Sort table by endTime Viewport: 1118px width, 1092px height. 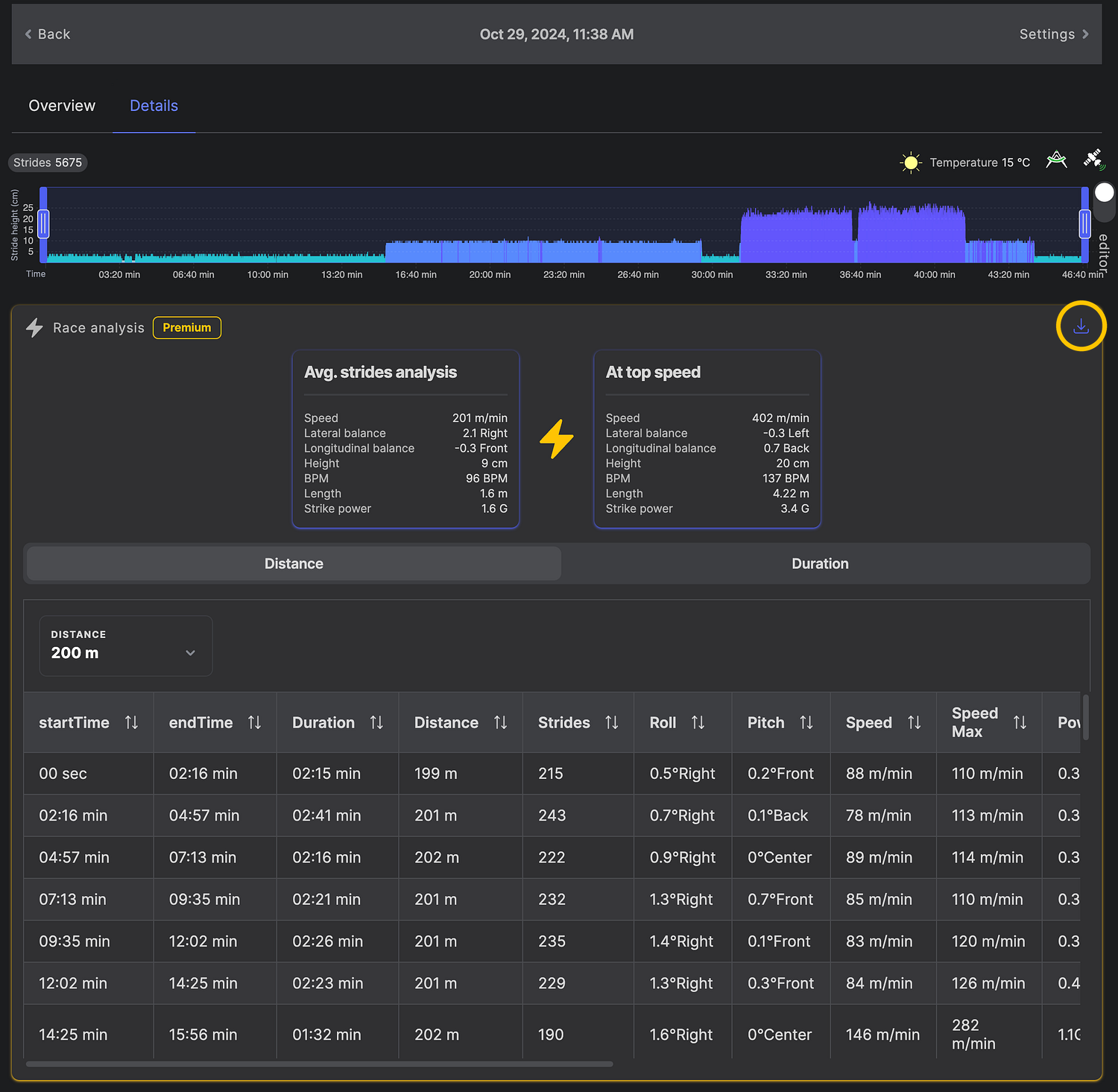click(x=254, y=722)
